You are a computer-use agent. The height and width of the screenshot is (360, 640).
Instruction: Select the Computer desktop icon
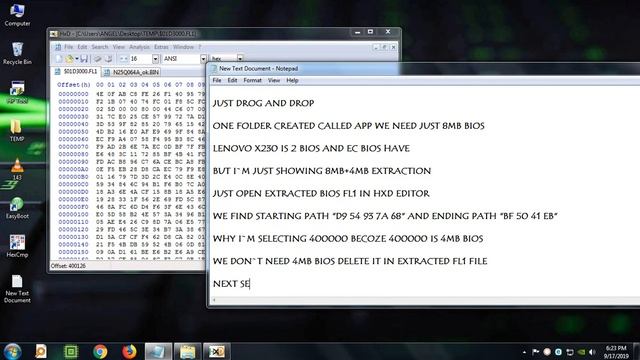pyautogui.click(x=17, y=15)
